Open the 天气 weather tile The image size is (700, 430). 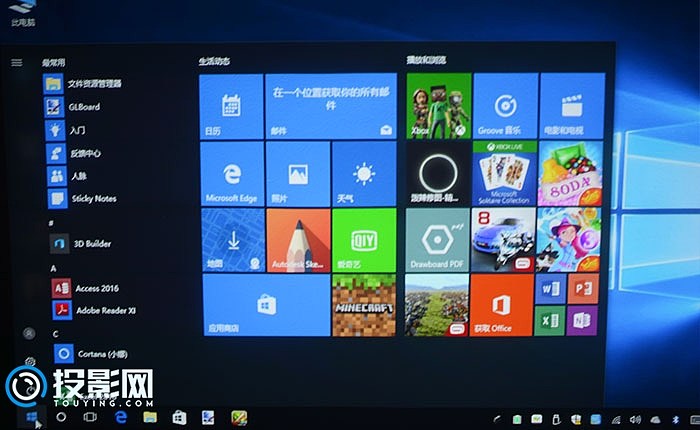coord(364,174)
